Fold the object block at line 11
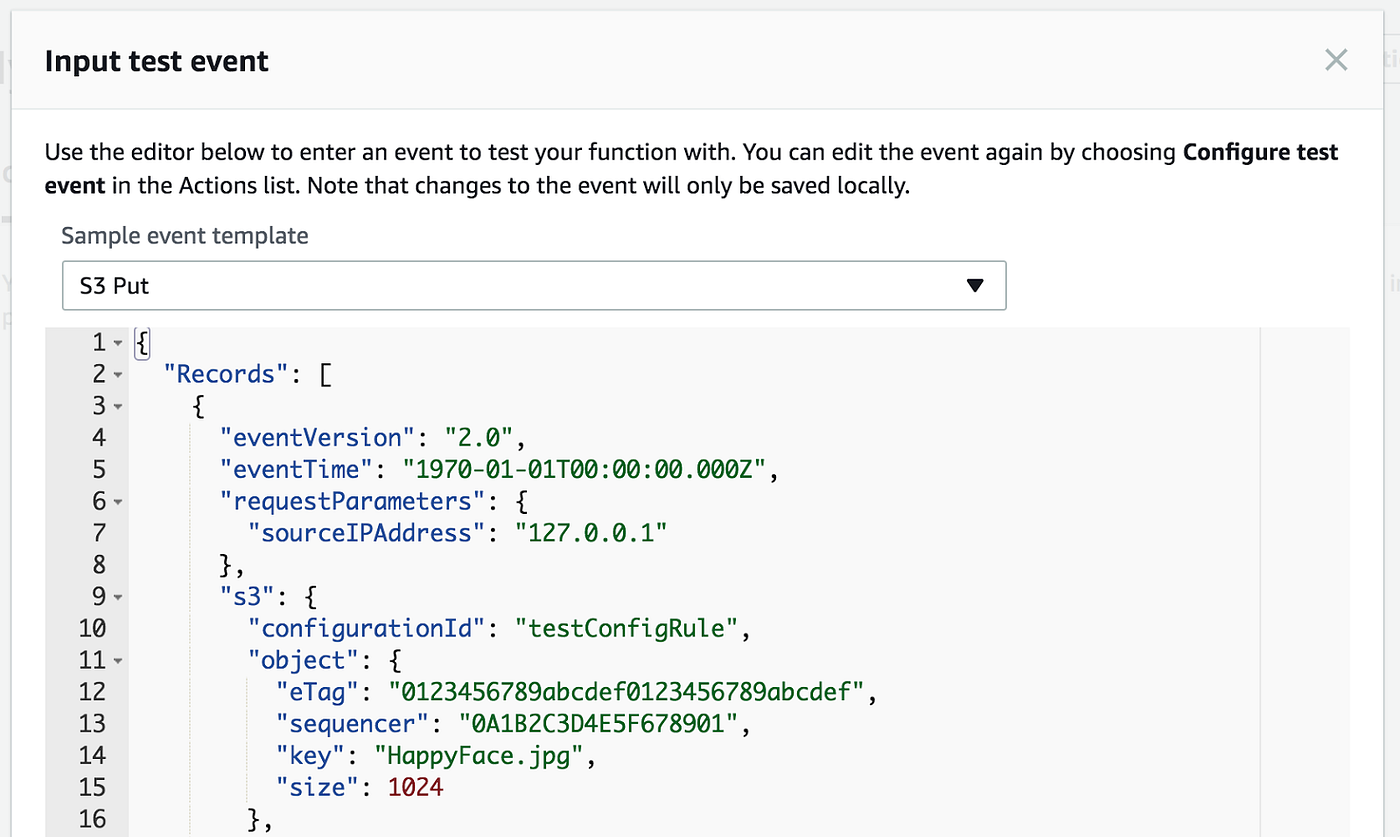This screenshot has height=837, width=1400. (118, 661)
